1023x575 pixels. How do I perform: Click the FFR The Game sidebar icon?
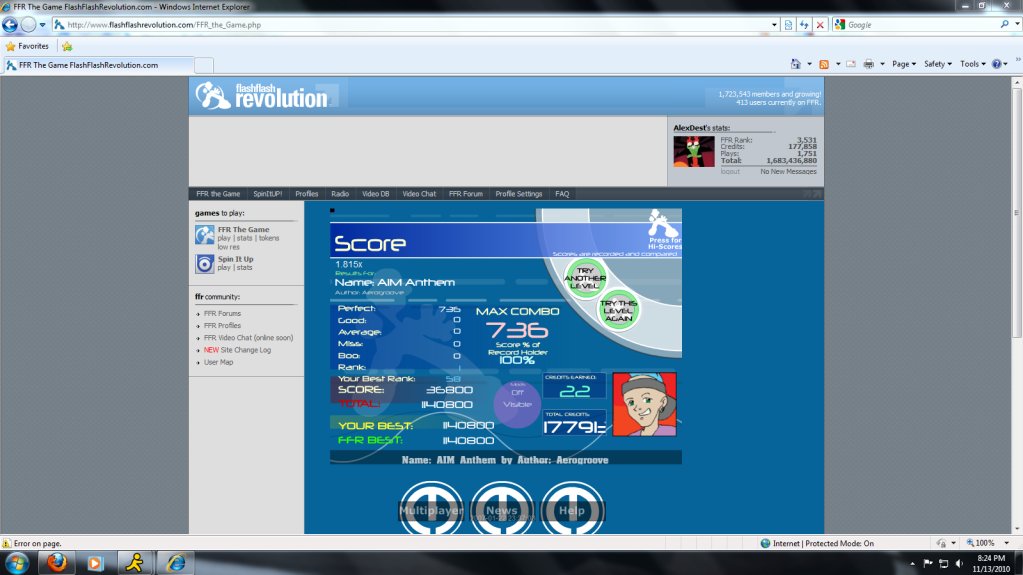point(204,235)
